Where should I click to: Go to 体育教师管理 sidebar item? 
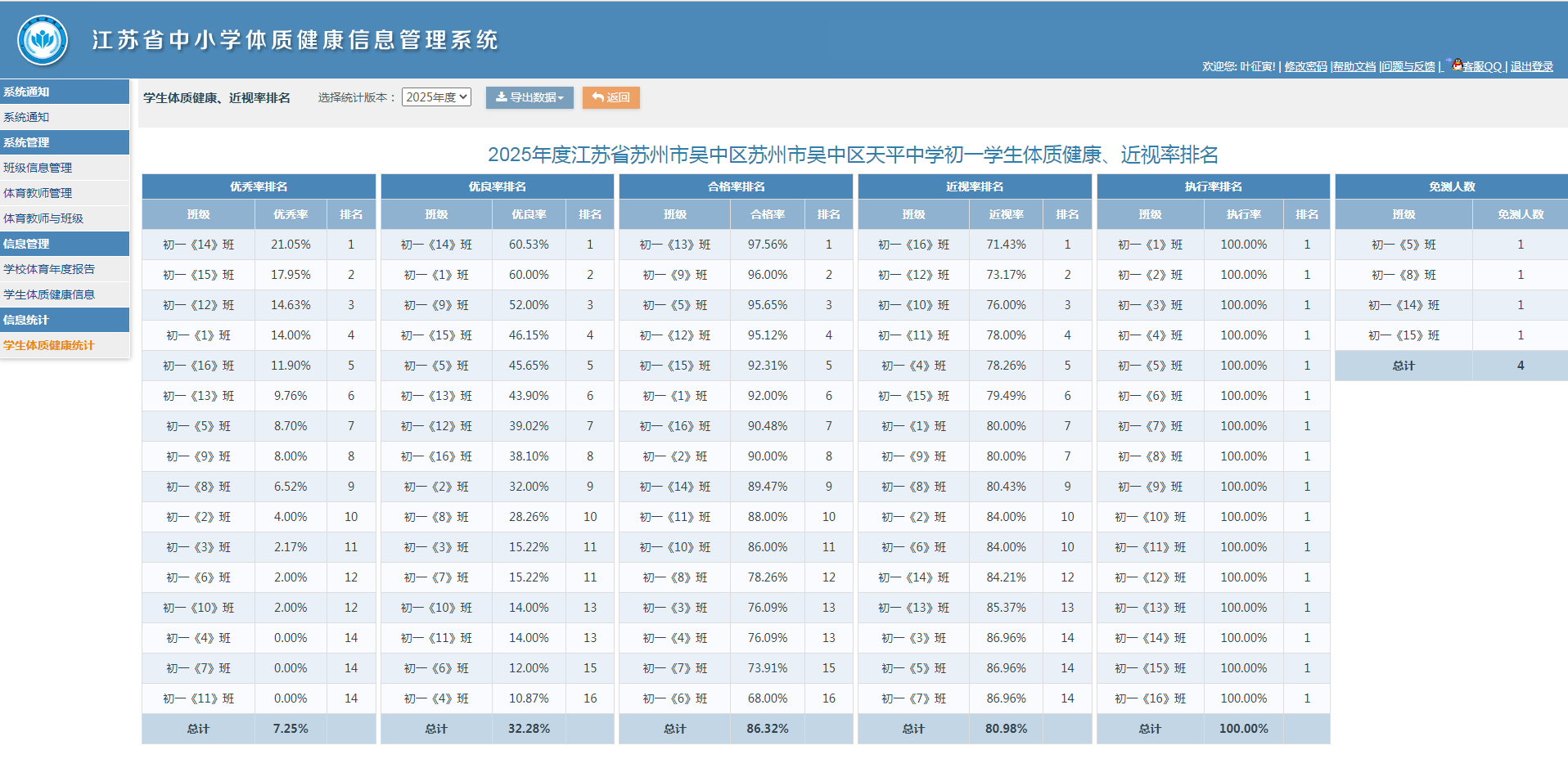coord(38,193)
